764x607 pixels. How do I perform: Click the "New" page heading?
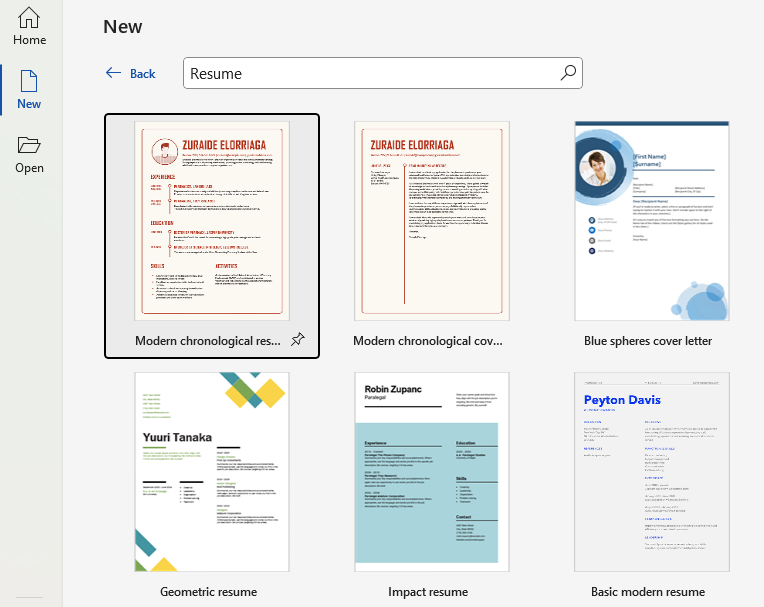[x=123, y=26]
